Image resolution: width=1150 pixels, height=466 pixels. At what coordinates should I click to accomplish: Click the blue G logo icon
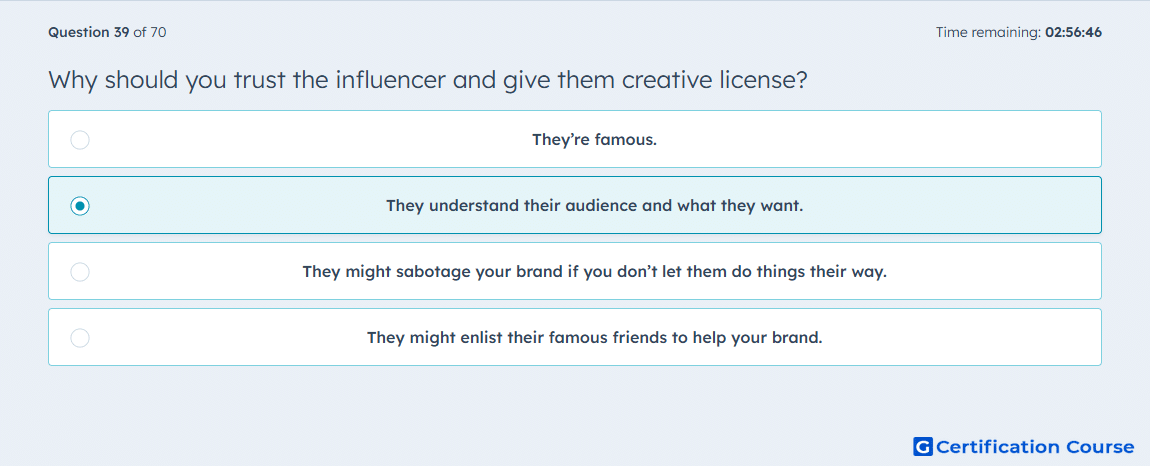pos(923,446)
